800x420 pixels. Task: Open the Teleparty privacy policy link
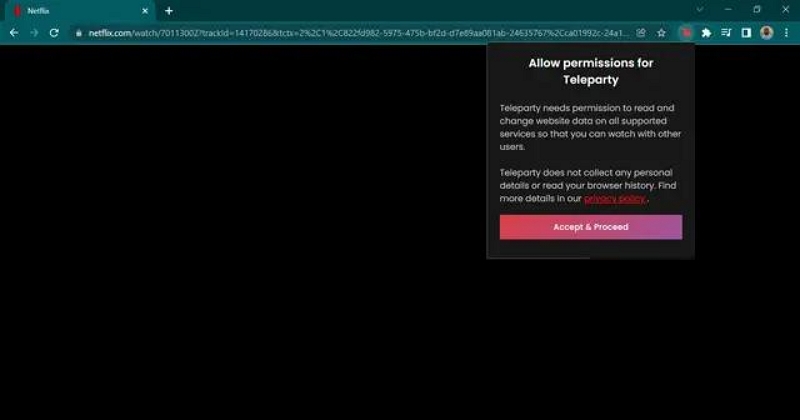click(x=615, y=199)
